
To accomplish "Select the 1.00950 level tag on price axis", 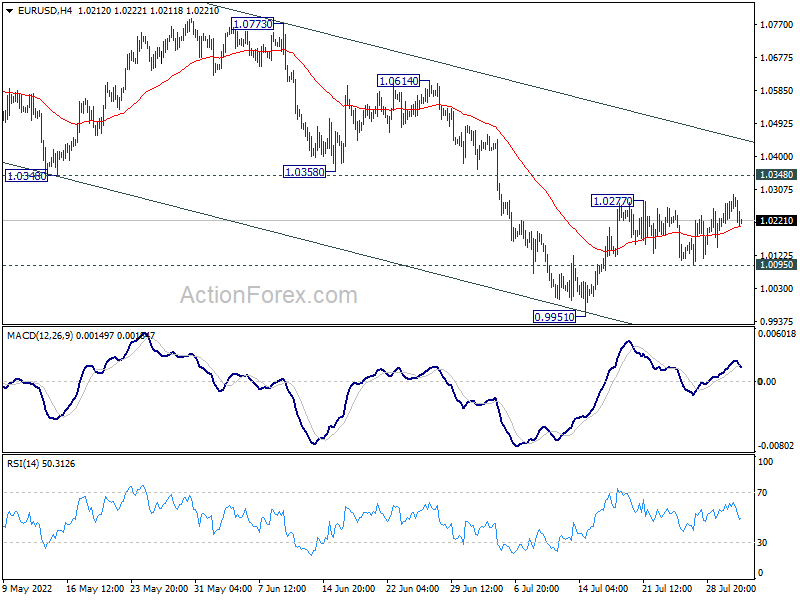I will pos(777,264).
